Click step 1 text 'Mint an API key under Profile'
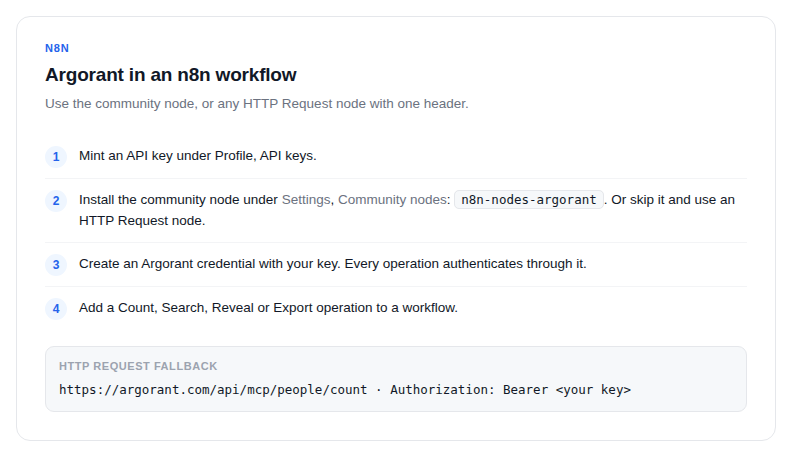 tap(197, 156)
